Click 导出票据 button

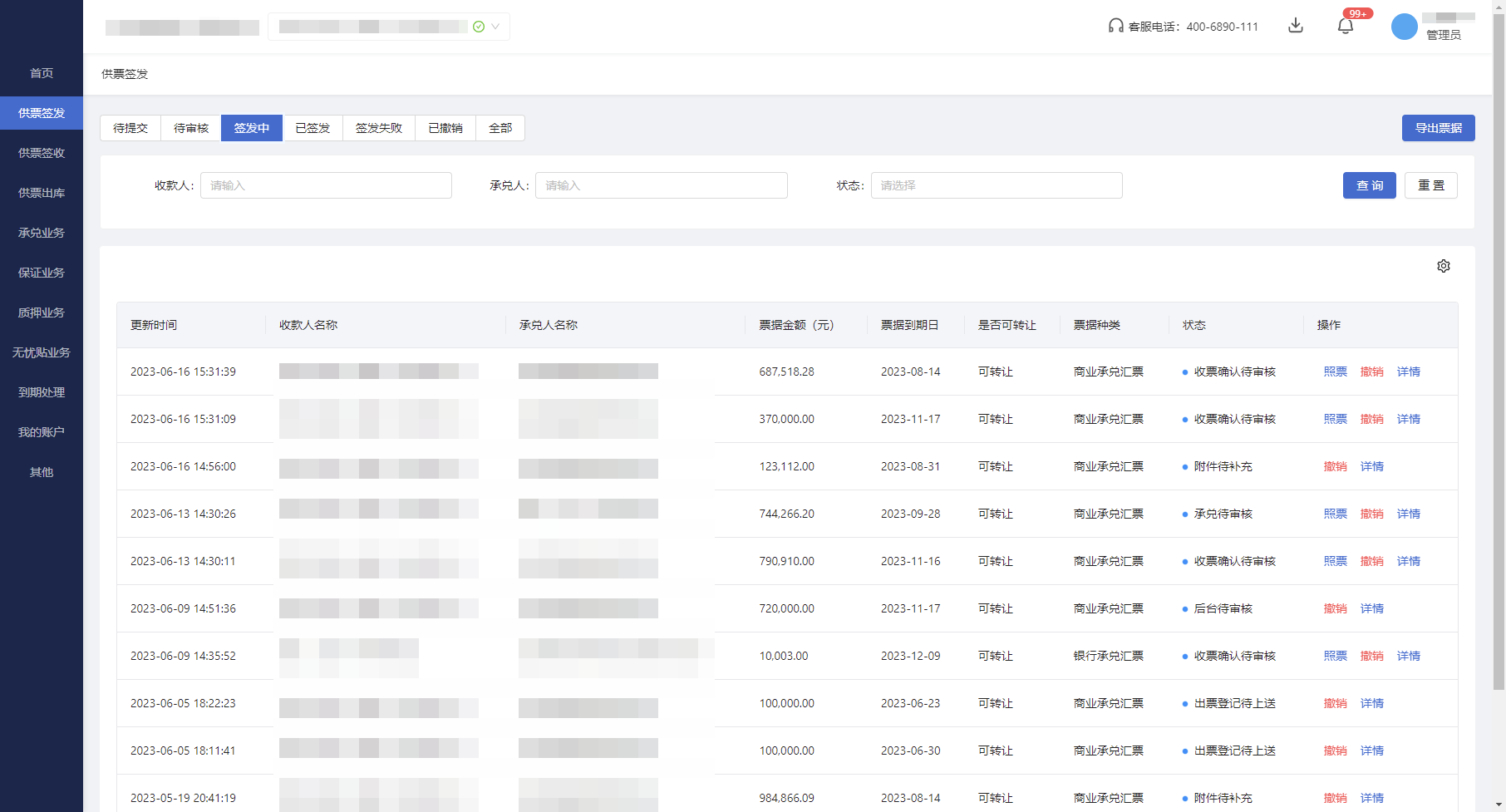(x=1439, y=128)
